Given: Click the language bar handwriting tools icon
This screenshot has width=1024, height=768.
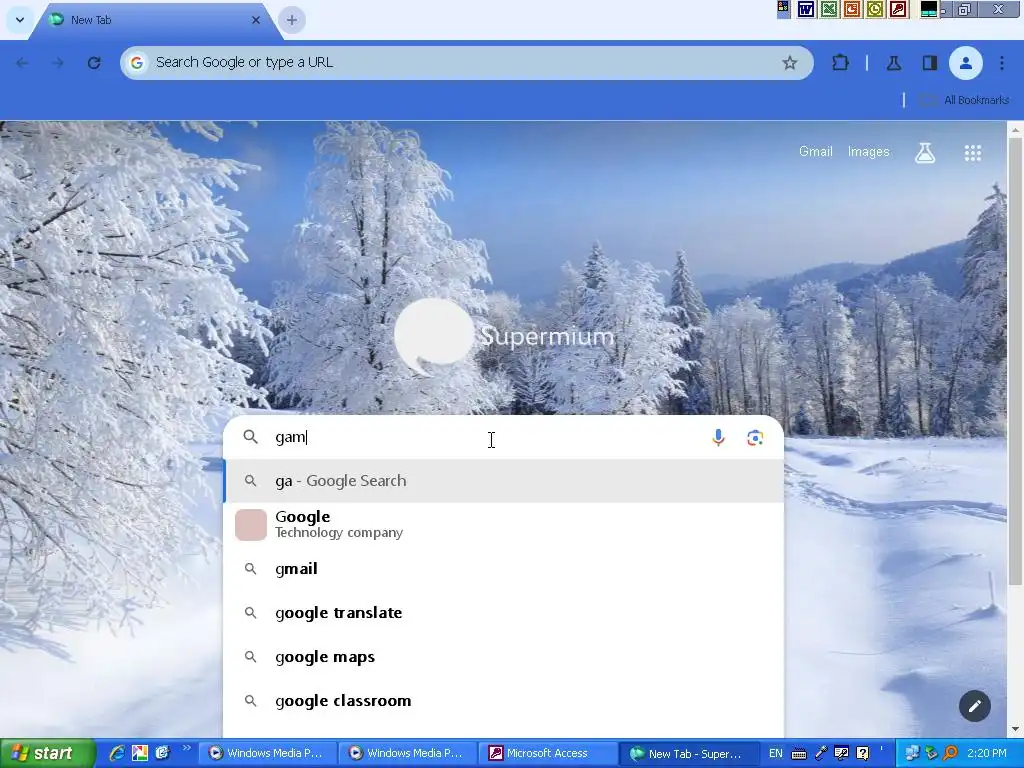Looking at the screenshot, I should (x=842, y=754).
